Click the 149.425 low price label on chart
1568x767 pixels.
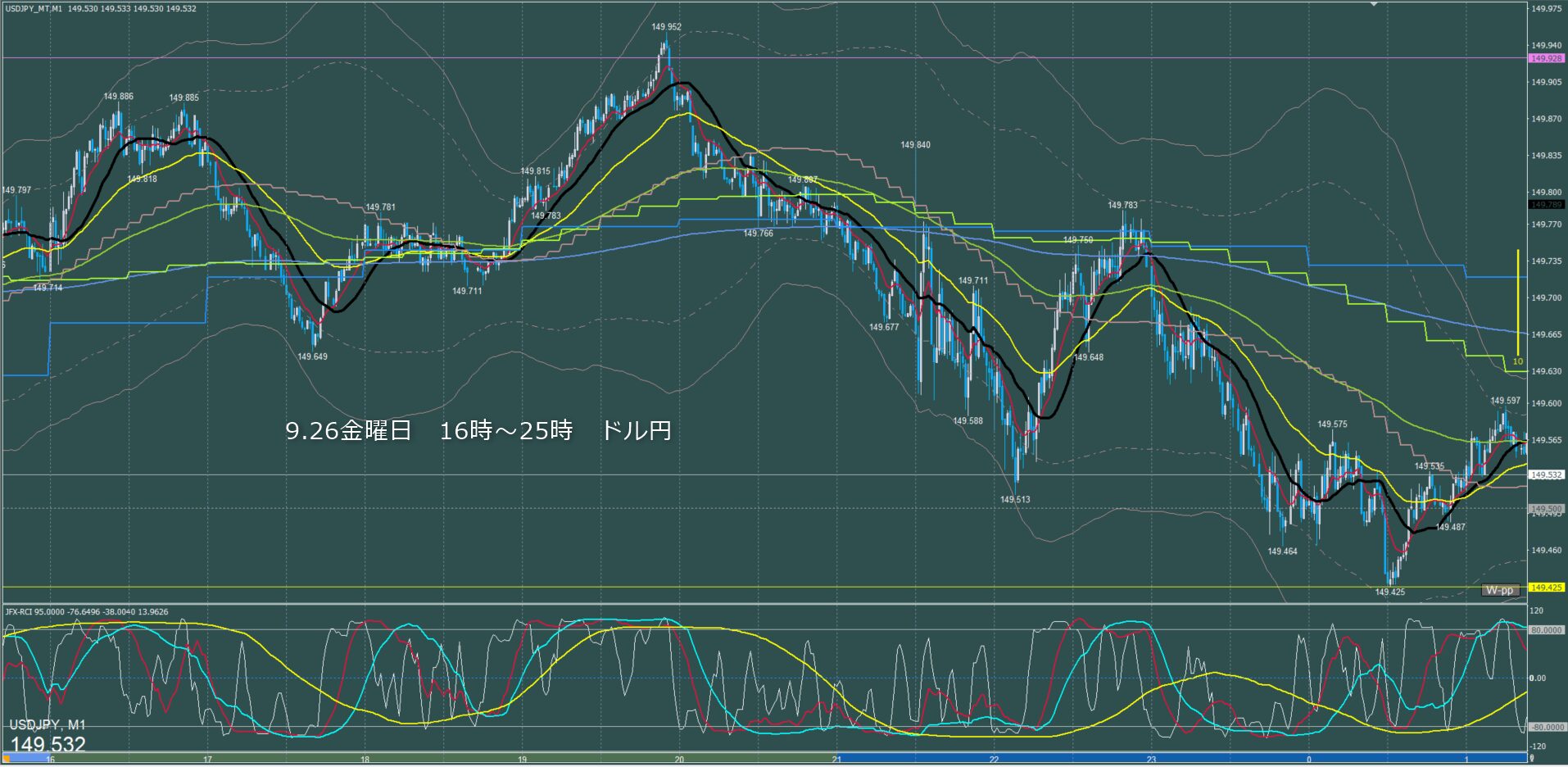(x=1389, y=592)
